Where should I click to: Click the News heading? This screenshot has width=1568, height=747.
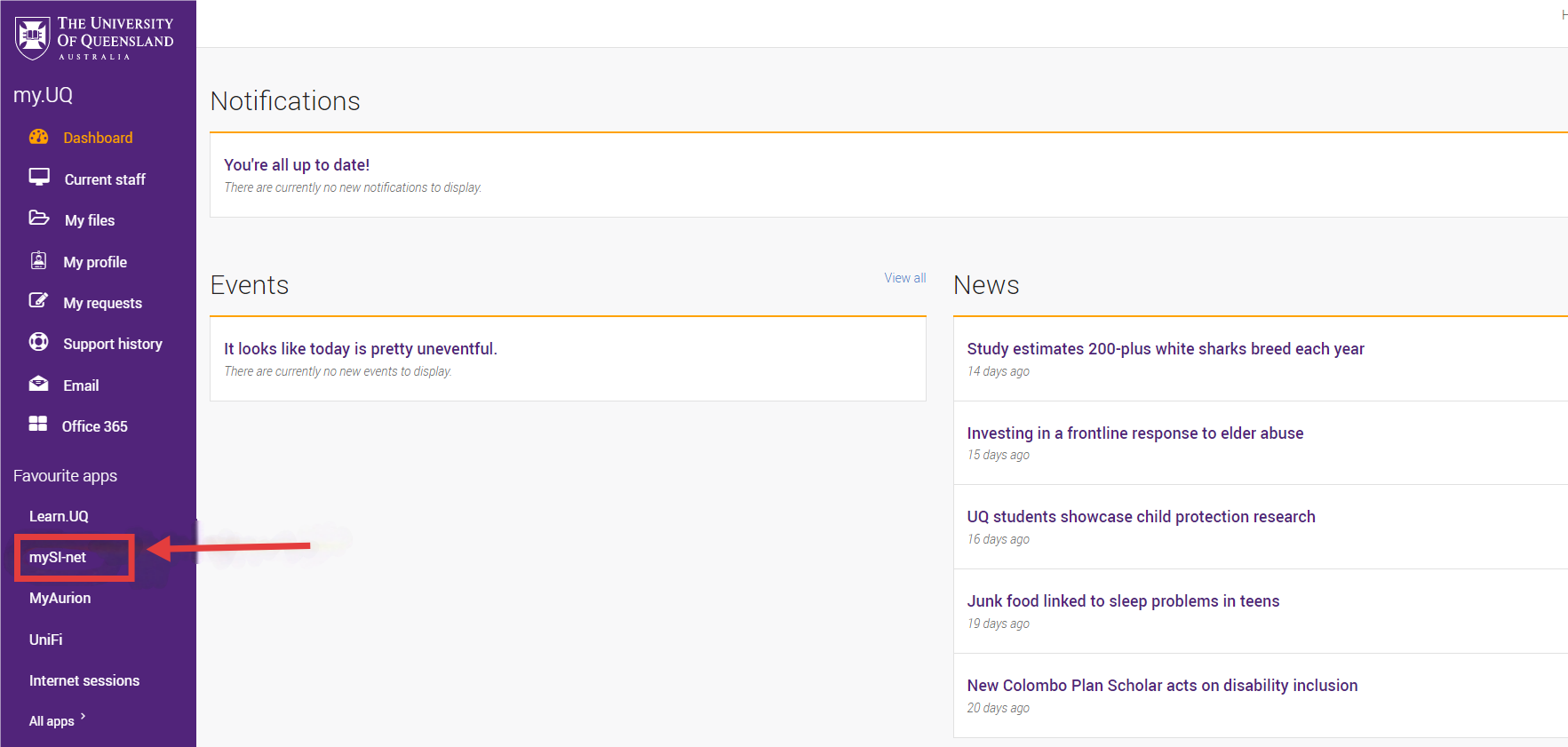(986, 285)
